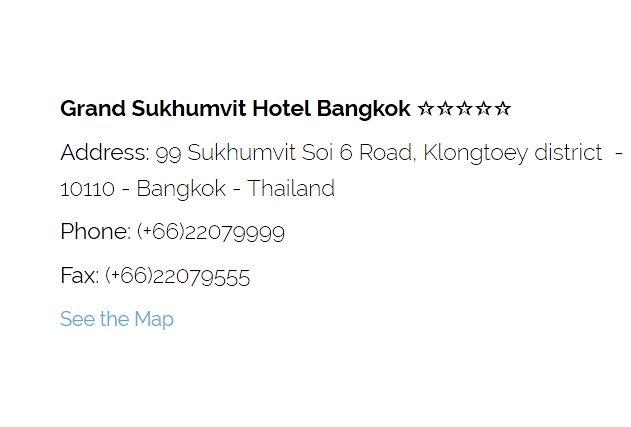Click the phone number ending in 9999

click(211, 233)
